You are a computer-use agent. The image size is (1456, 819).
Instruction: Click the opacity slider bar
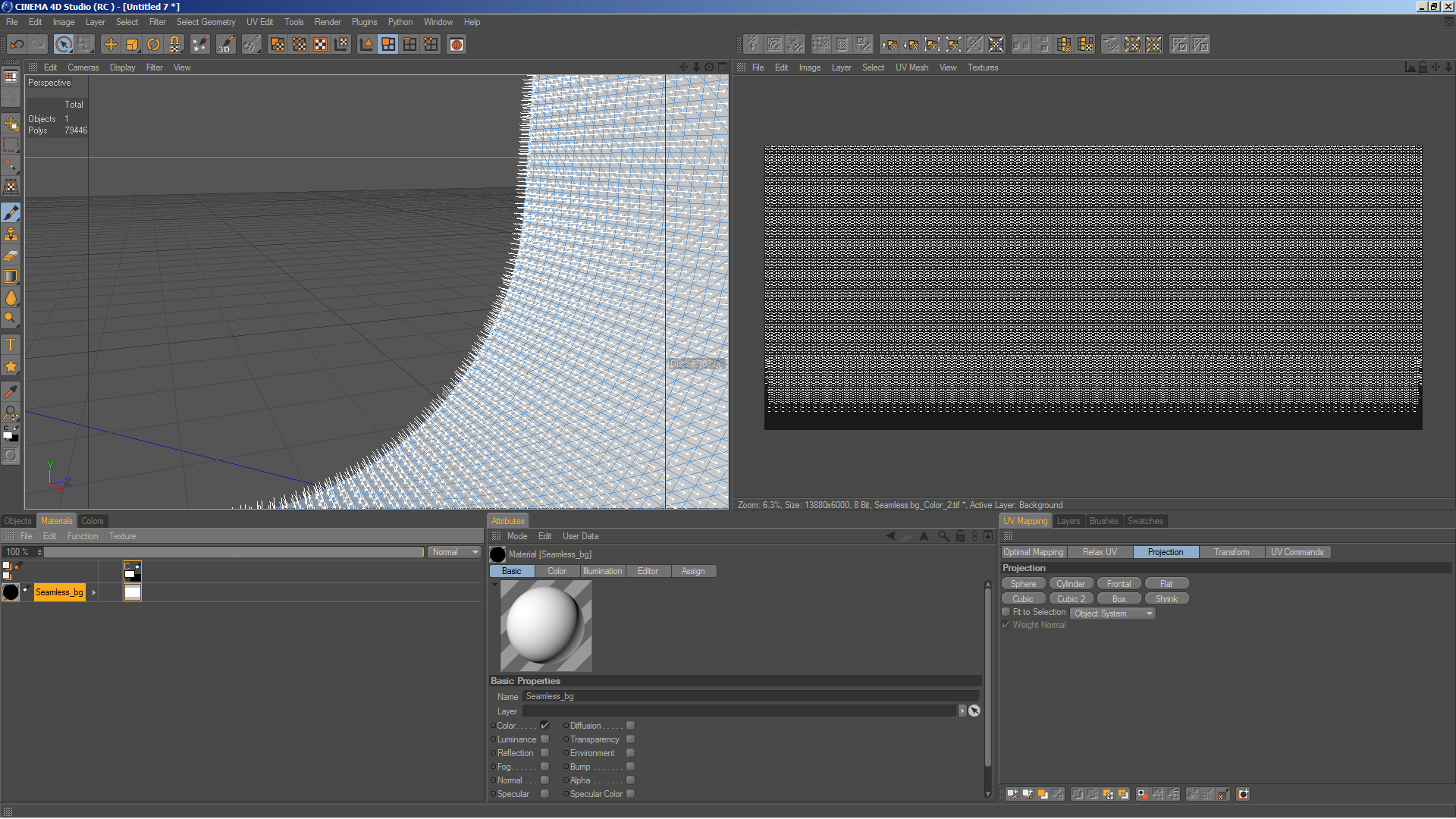(x=234, y=552)
